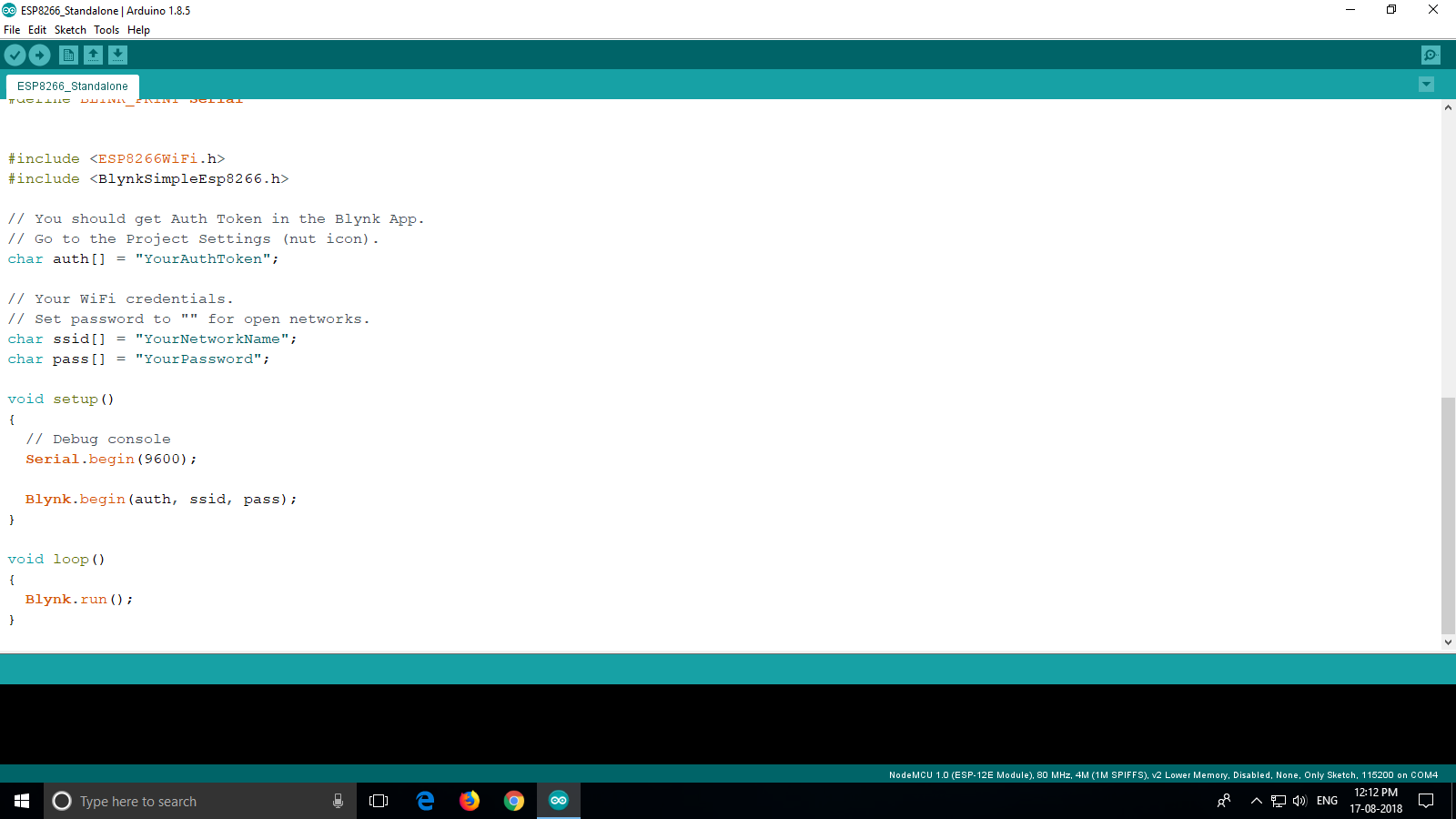This screenshot has width=1456, height=819.
Task: Open the Help menu
Action: pyautogui.click(x=138, y=30)
